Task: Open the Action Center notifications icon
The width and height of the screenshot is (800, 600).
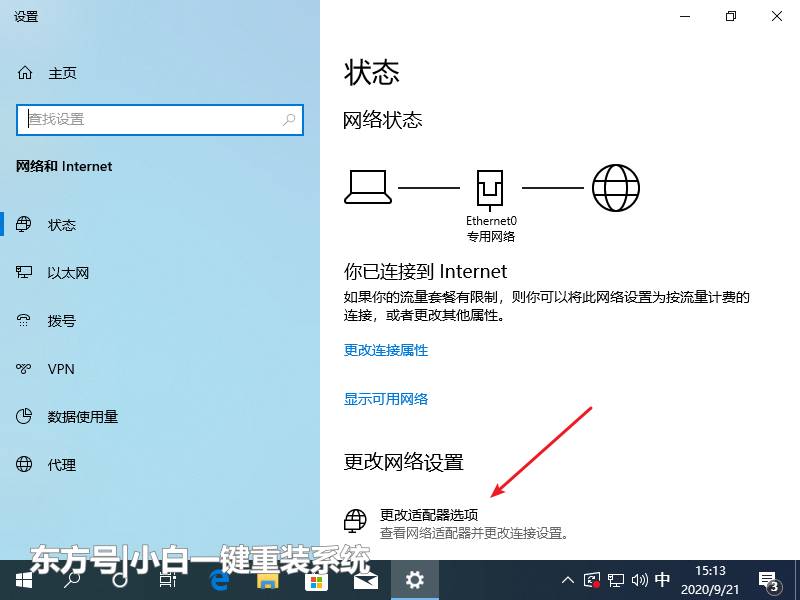Action: [x=769, y=581]
